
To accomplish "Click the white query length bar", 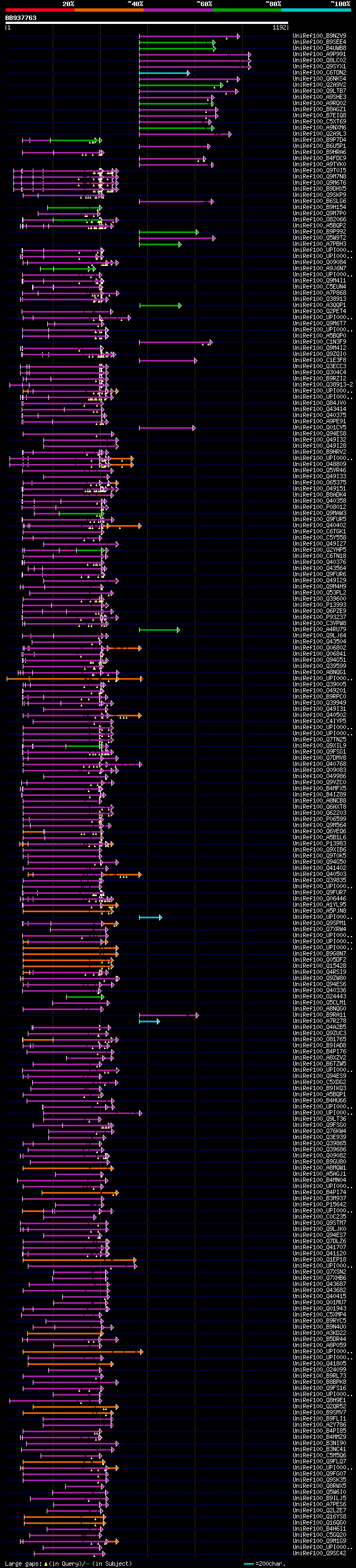I will (147, 23).
